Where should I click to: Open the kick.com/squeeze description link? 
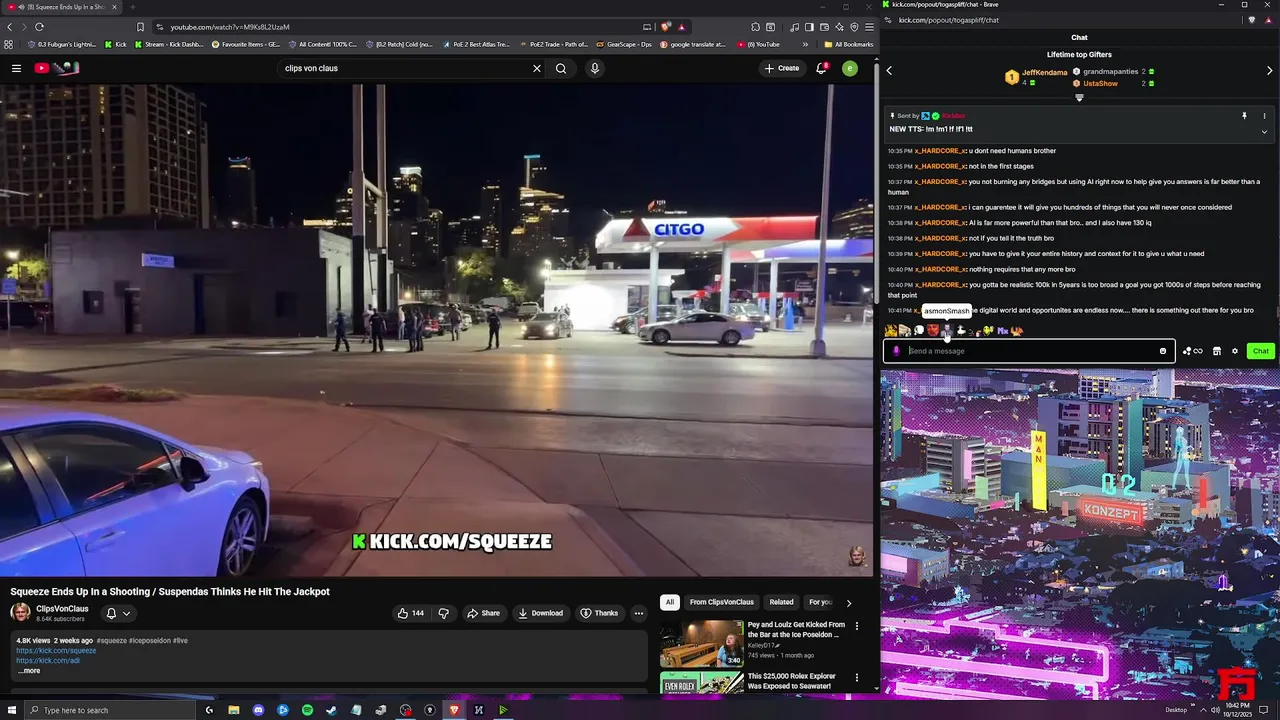point(56,651)
